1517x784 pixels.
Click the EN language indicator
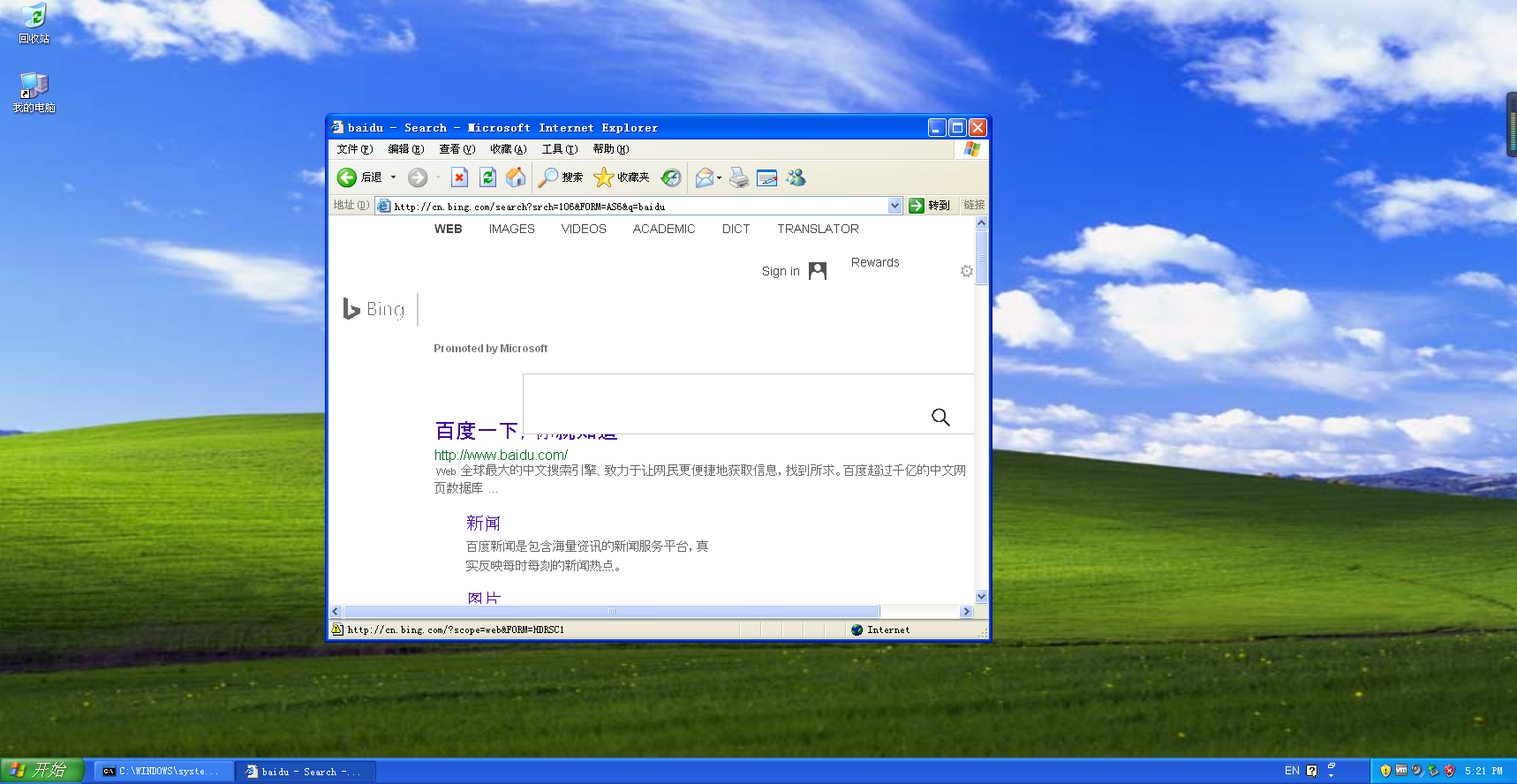[x=1292, y=771]
